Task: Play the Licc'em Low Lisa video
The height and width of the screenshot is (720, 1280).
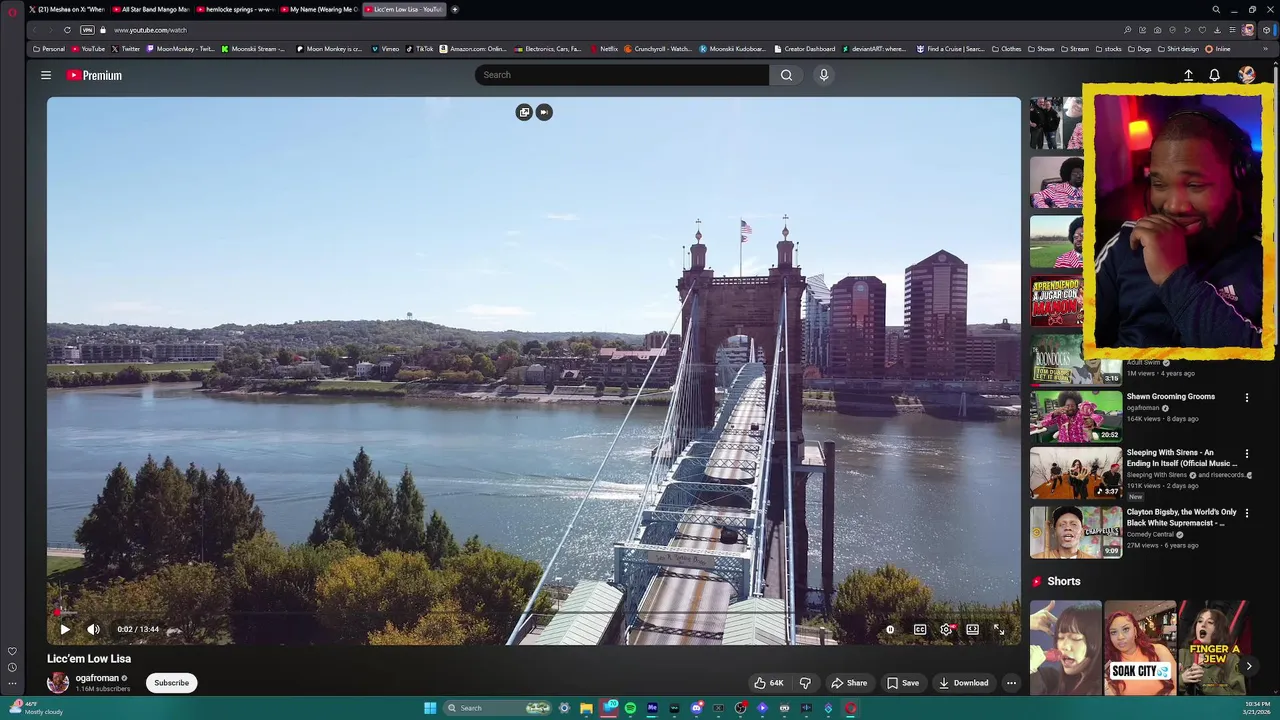Action: (x=65, y=629)
